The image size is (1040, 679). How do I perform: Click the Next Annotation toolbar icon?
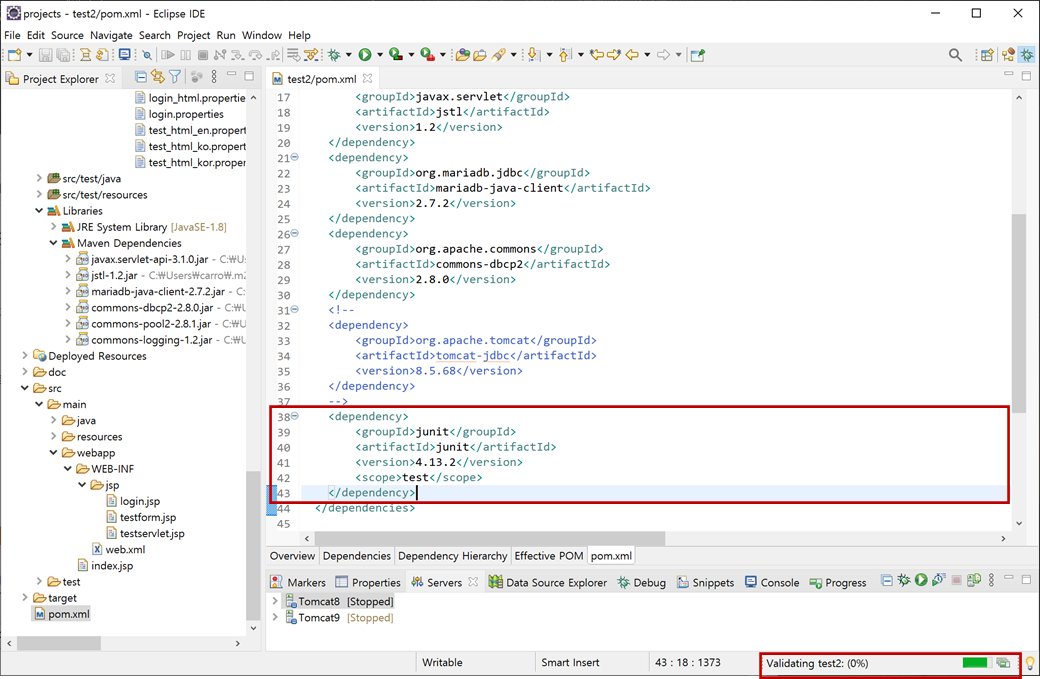[x=533, y=55]
